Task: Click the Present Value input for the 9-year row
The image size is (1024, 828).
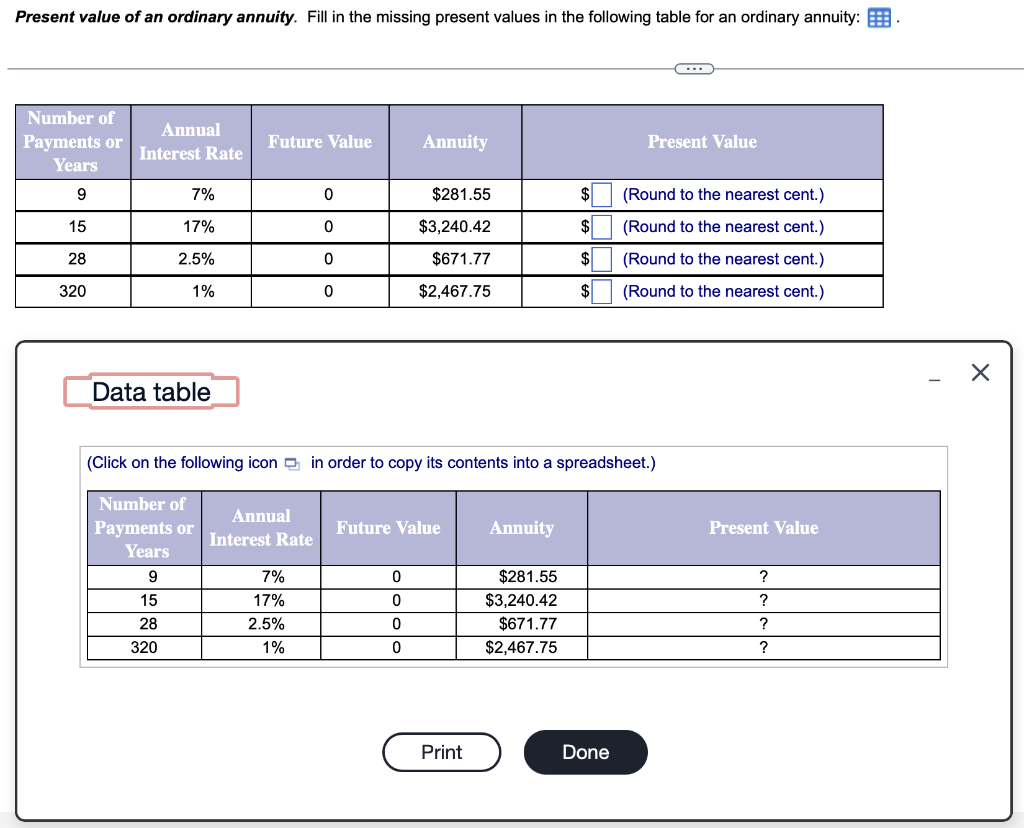Action: click(x=601, y=194)
